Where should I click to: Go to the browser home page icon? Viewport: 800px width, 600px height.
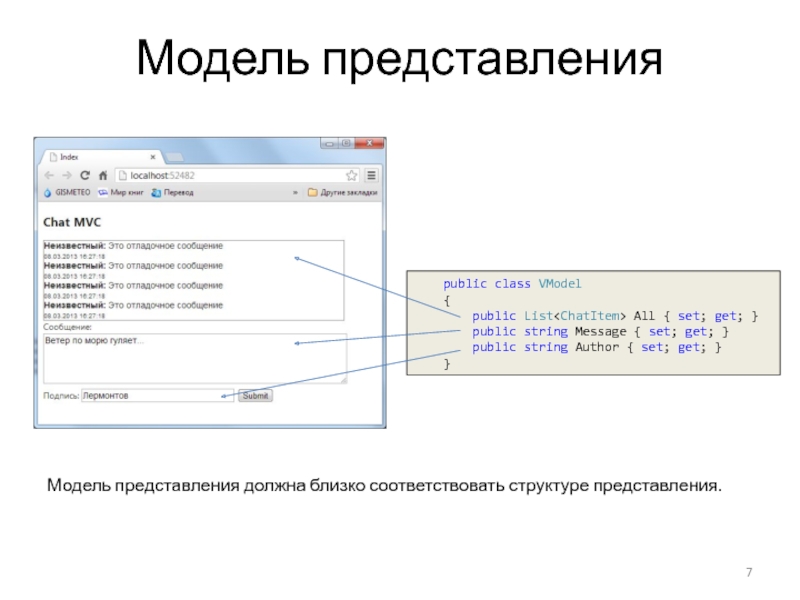coord(102,175)
